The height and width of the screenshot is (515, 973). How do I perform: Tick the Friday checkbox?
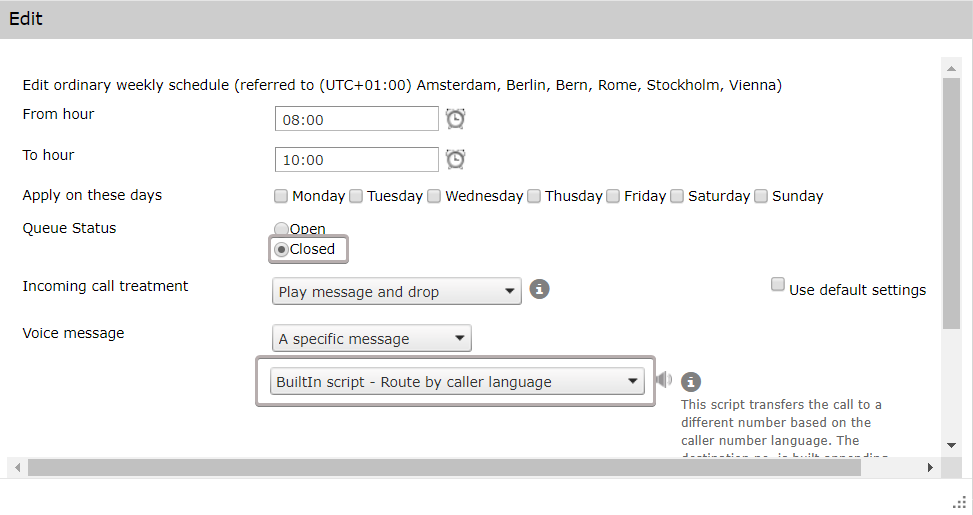(613, 196)
